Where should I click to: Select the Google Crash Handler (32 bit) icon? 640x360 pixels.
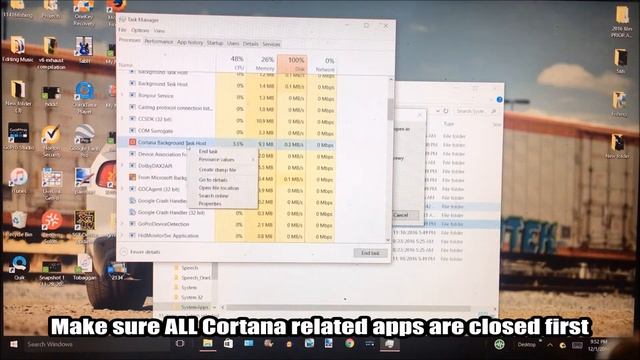pos(132,212)
